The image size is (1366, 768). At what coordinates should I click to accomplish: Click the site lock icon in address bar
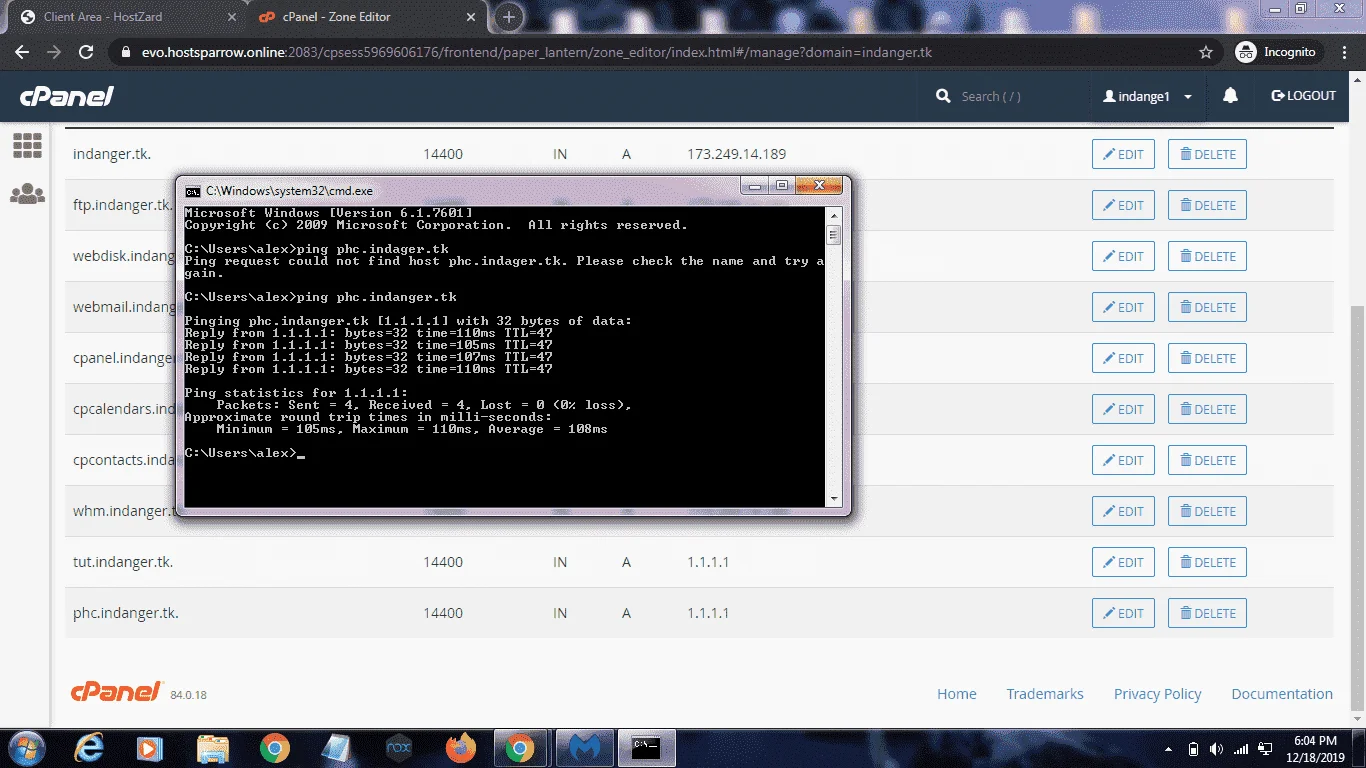pos(125,52)
